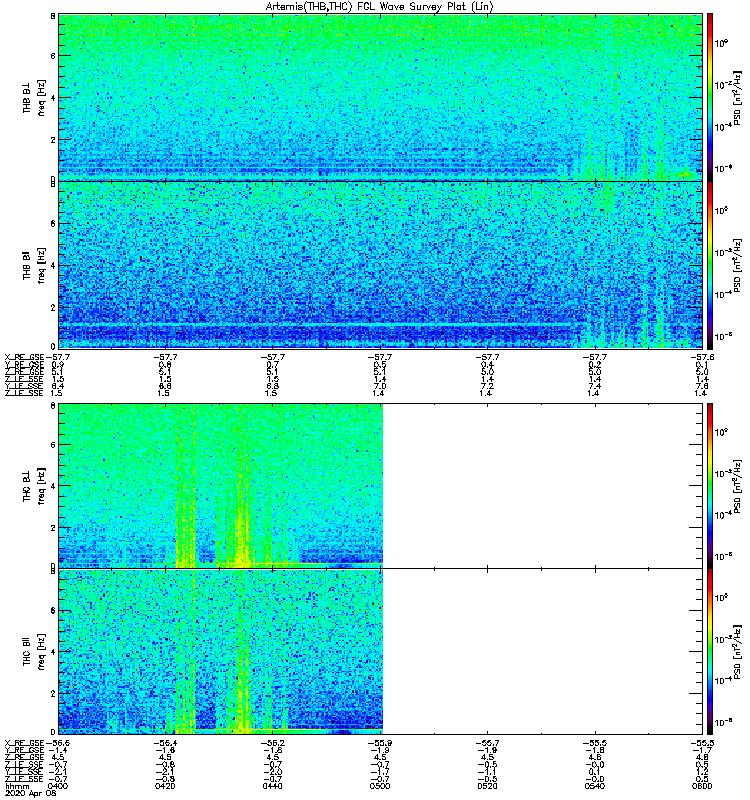Click the plot title 'Artemis(THB,THC) FGL Wave Survey Plot'
Image resolution: width=750 pixels, height=800 pixels.
click(x=380, y=7)
